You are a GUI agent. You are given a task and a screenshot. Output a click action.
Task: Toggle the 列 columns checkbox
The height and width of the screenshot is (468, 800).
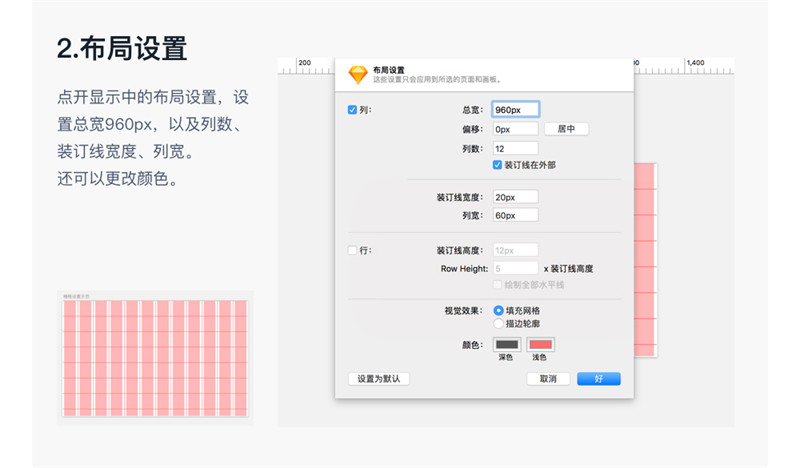352,110
